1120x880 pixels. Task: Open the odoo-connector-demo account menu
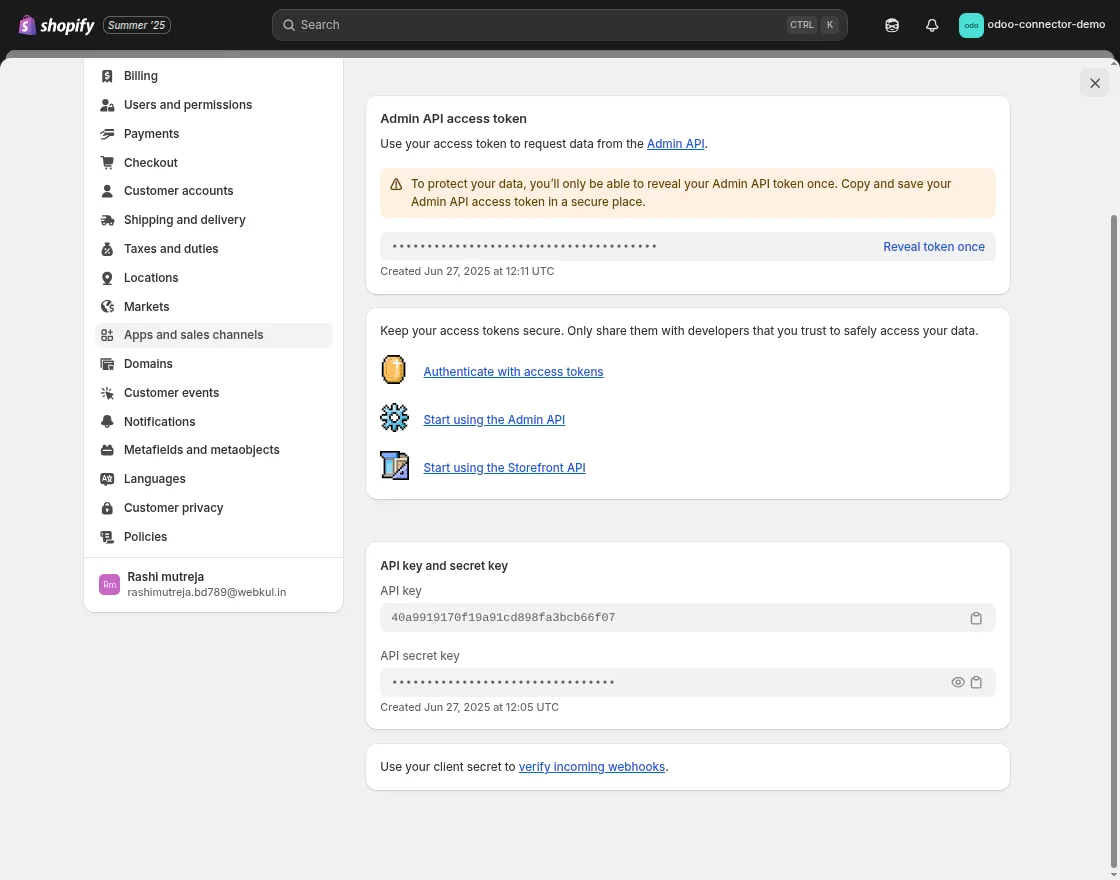(1032, 24)
